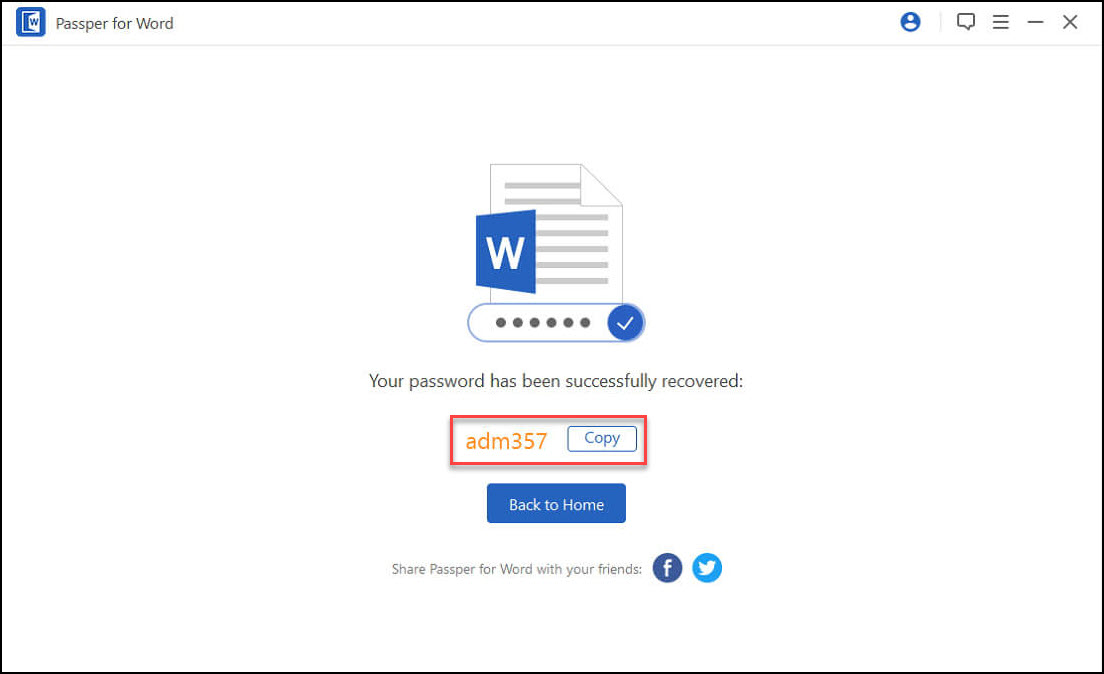Share on Twitter
Screen dimensions: 1104x674
[x=707, y=568]
